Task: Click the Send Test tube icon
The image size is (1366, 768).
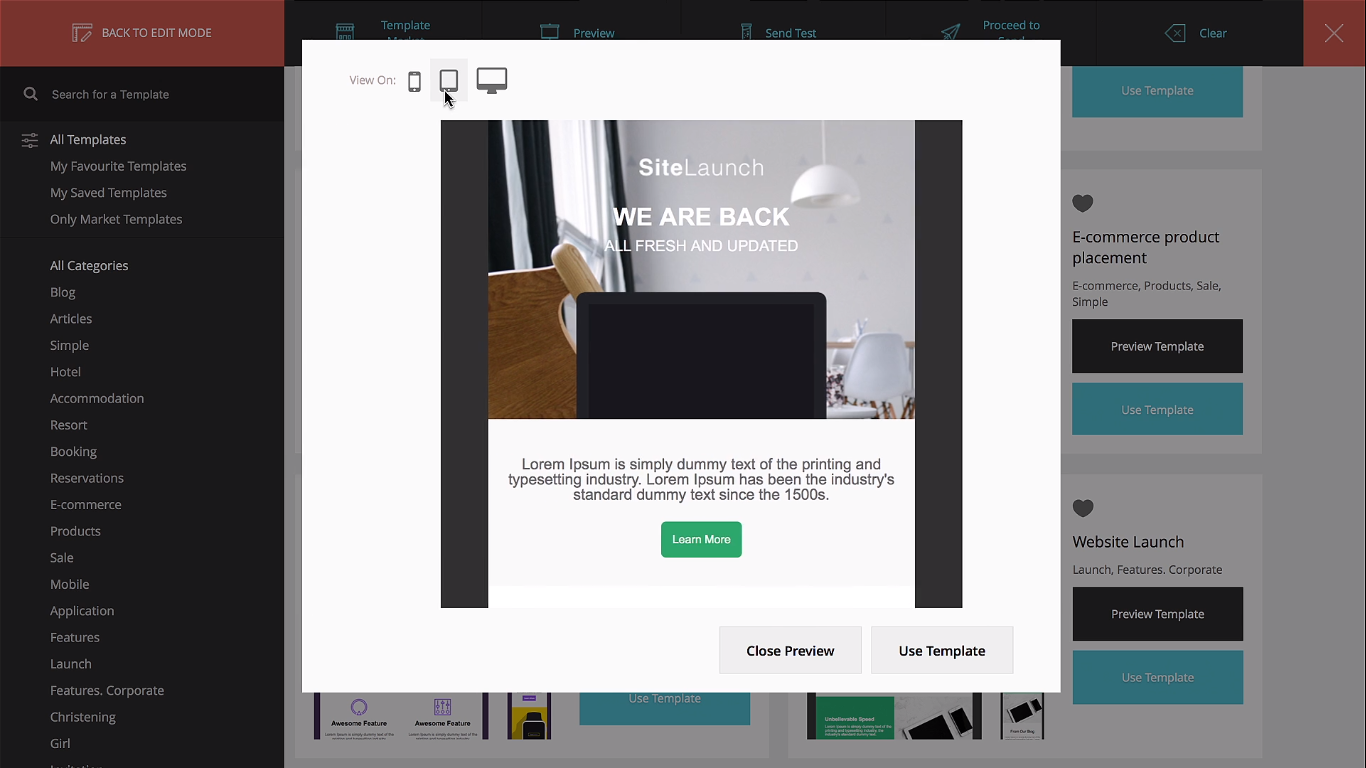Action: pos(746,32)
